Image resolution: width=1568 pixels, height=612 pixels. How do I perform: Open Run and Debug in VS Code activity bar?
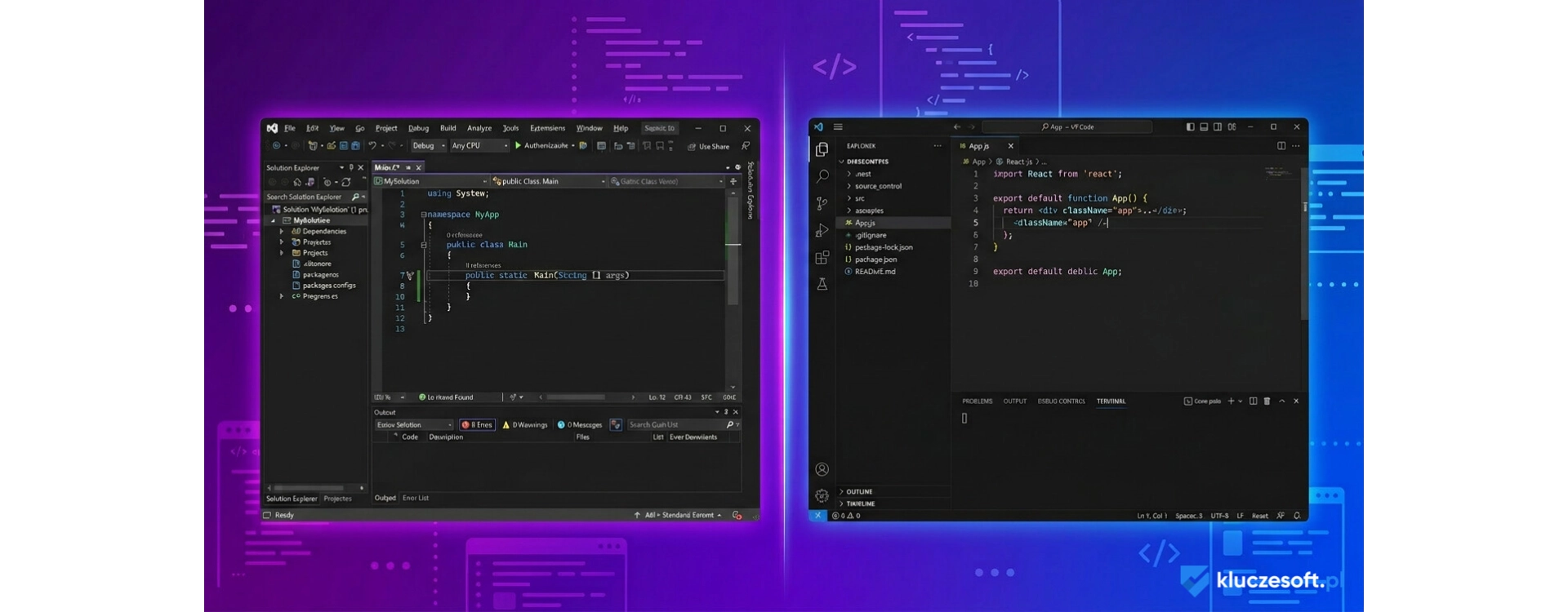[822, 230]
